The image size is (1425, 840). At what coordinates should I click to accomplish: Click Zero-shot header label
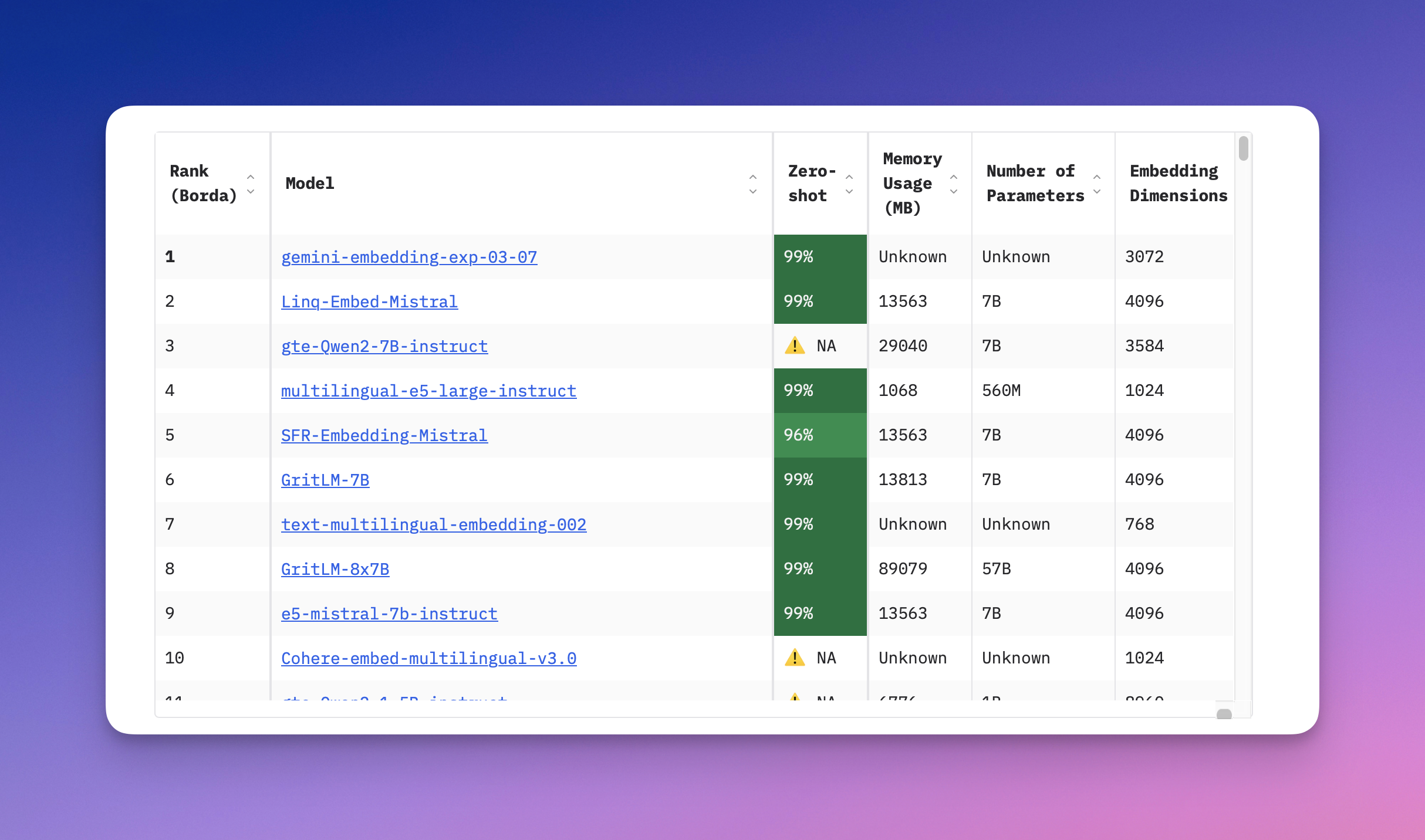click(812, 184)
